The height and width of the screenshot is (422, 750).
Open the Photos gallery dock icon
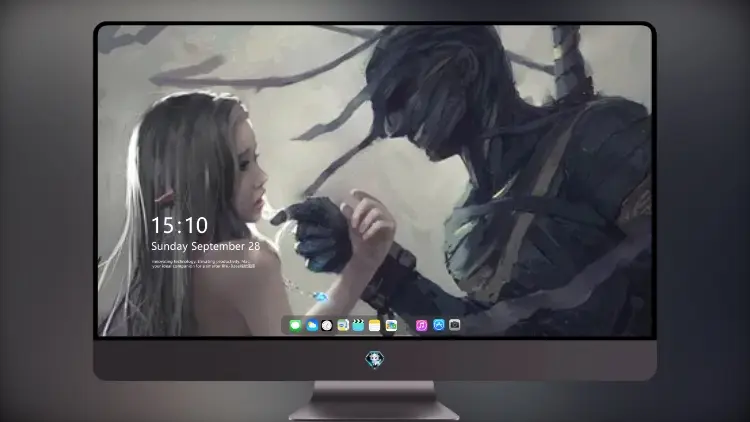391,325
